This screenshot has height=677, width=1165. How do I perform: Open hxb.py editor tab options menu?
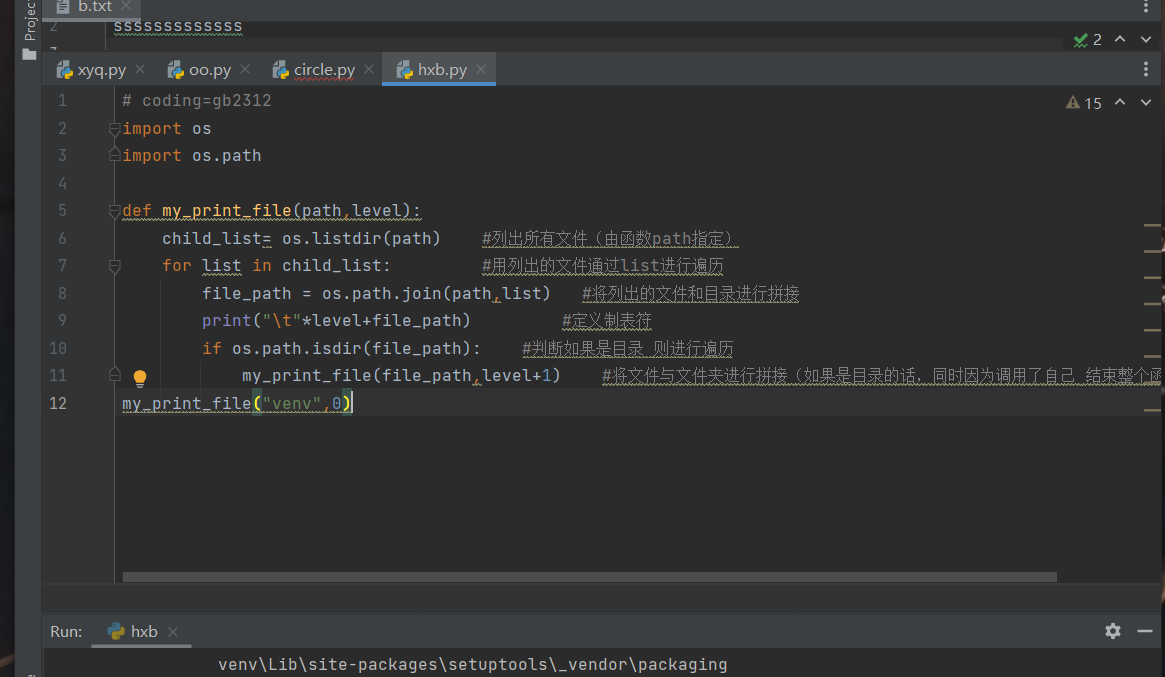[x=1146, y=69]
